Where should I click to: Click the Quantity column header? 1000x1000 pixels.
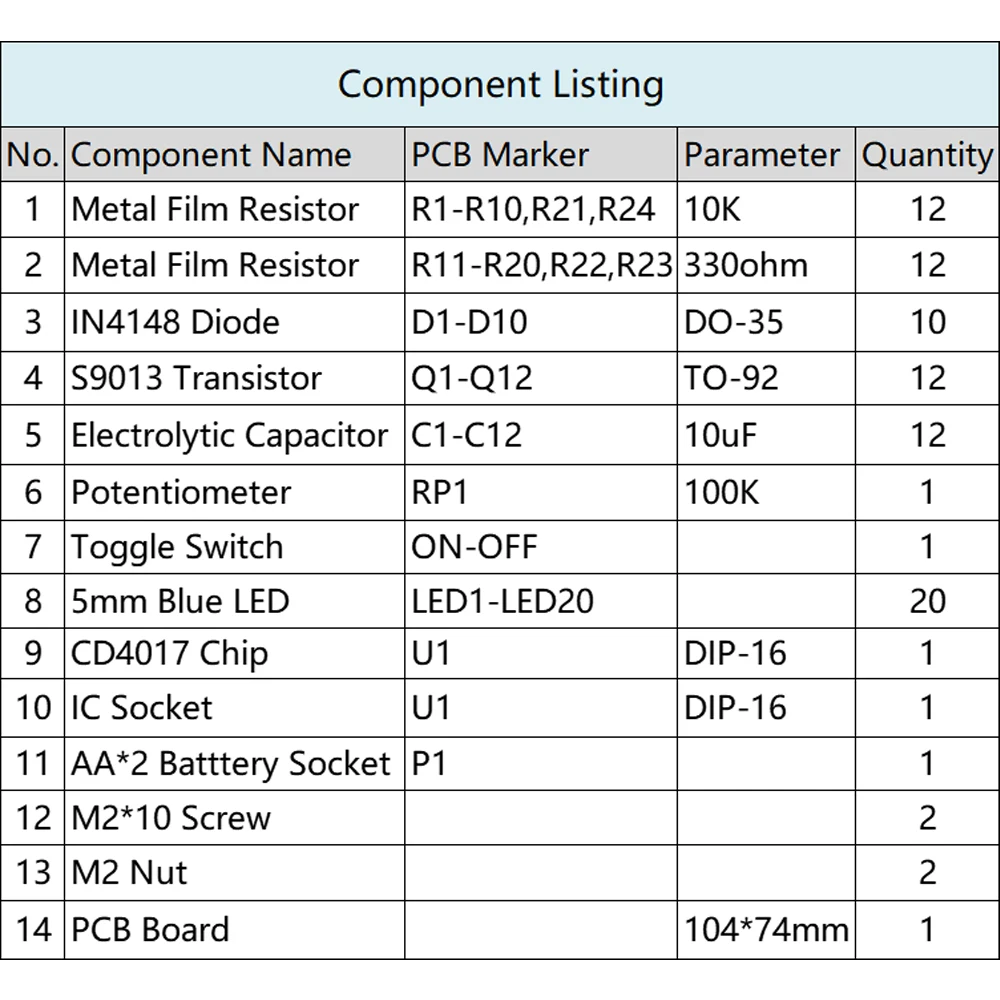927,155
